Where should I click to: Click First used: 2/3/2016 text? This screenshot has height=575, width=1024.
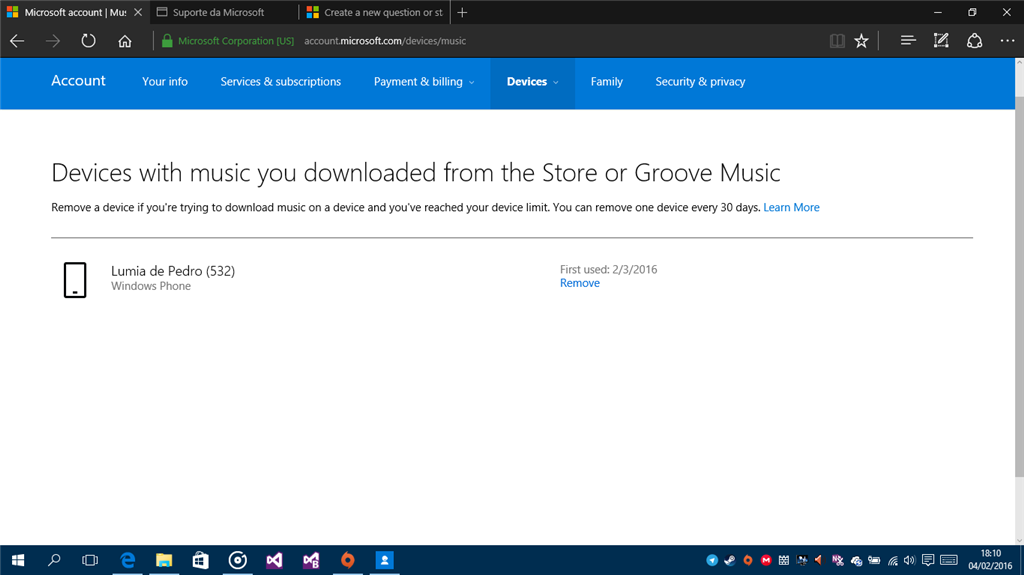609,269
